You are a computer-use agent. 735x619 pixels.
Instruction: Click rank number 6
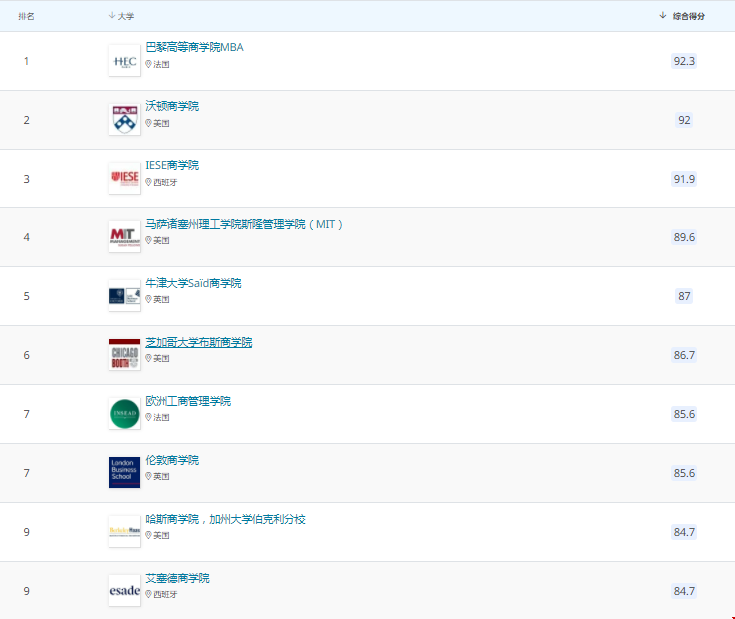(x=27, y=355)
